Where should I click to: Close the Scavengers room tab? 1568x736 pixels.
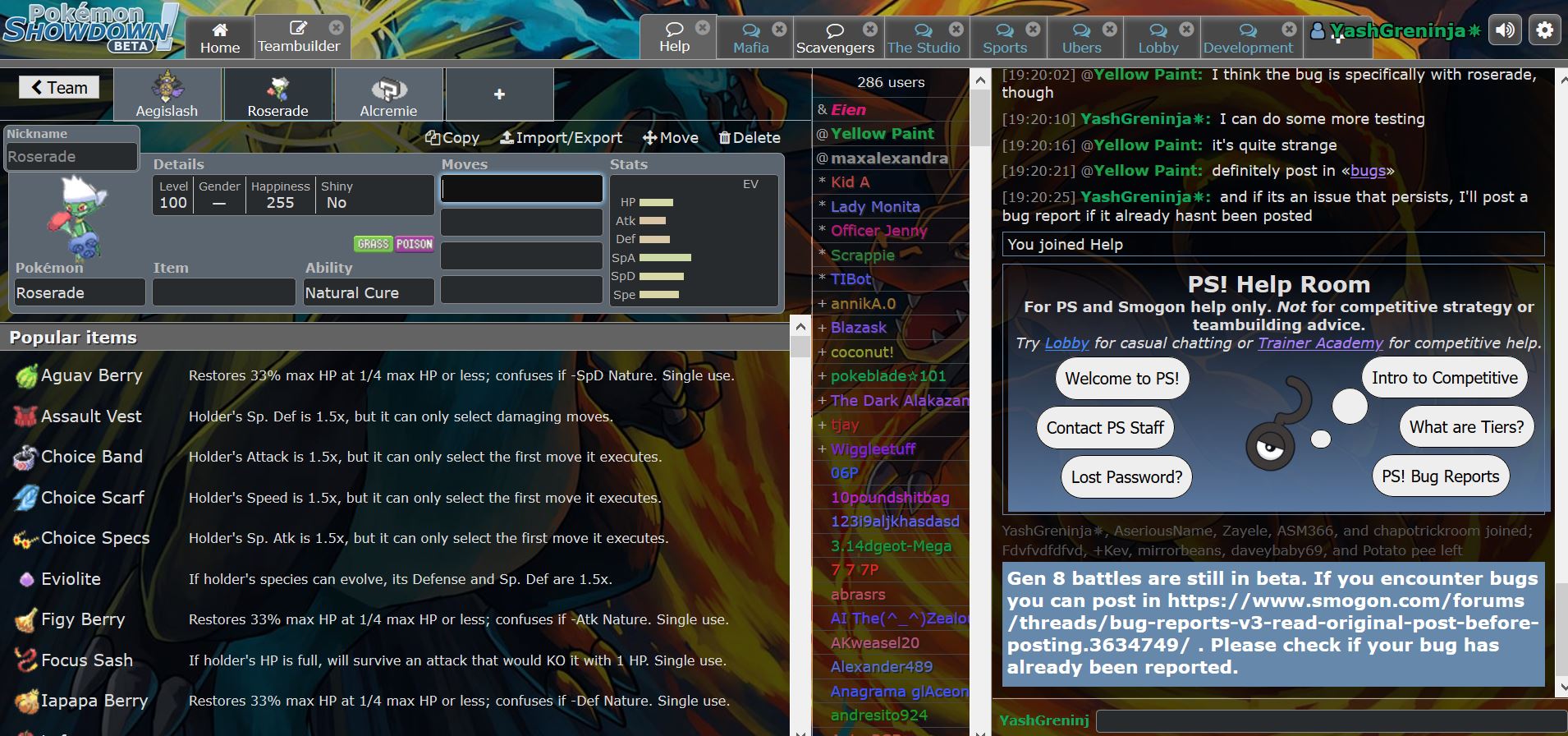(x=869, y=29)
